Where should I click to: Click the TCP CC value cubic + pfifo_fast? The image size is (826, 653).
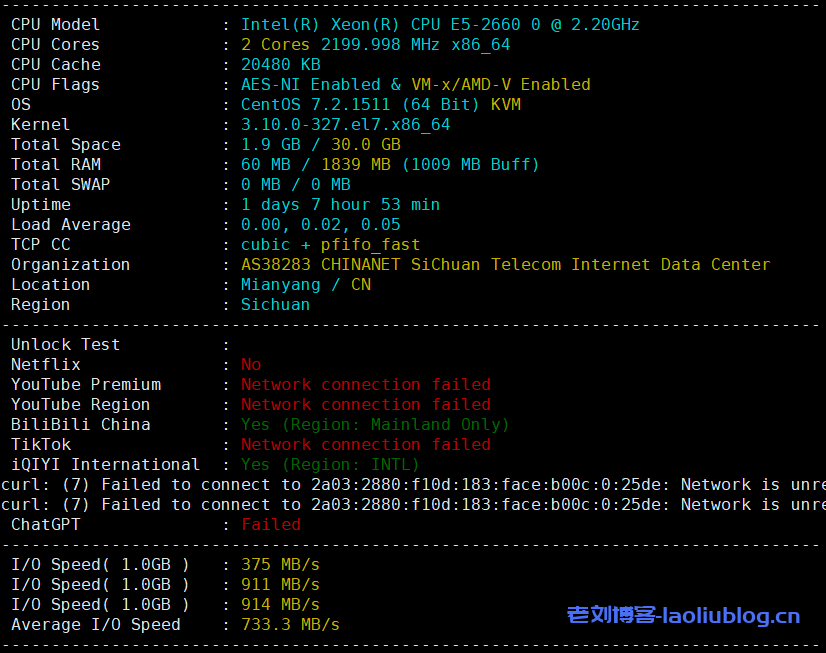330,245
